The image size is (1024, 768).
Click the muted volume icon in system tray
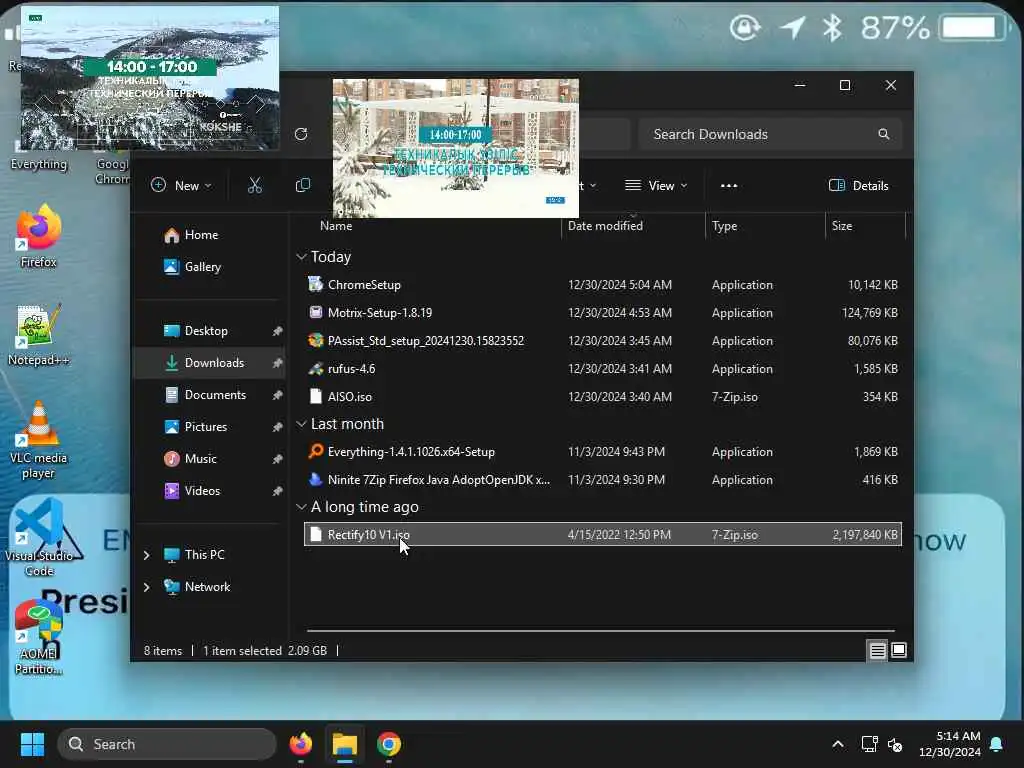[x=895, y=744]
